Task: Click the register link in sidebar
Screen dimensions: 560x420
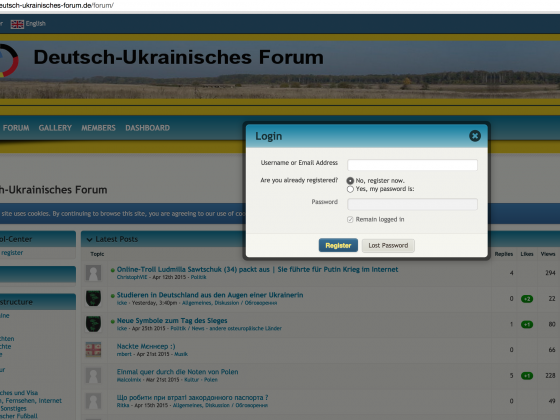Action: tap(12, 252)
